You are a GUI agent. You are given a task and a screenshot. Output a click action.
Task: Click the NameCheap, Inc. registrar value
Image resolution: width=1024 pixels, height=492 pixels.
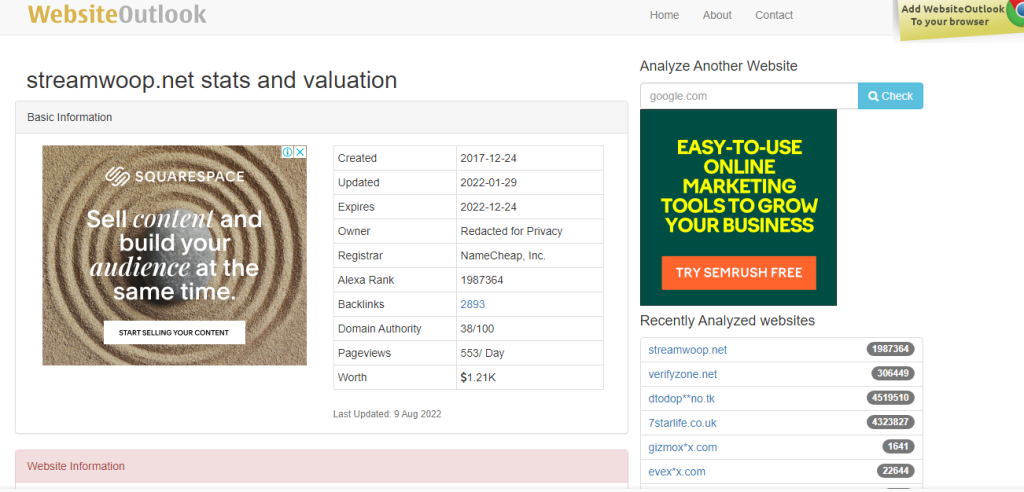point(503,255)
